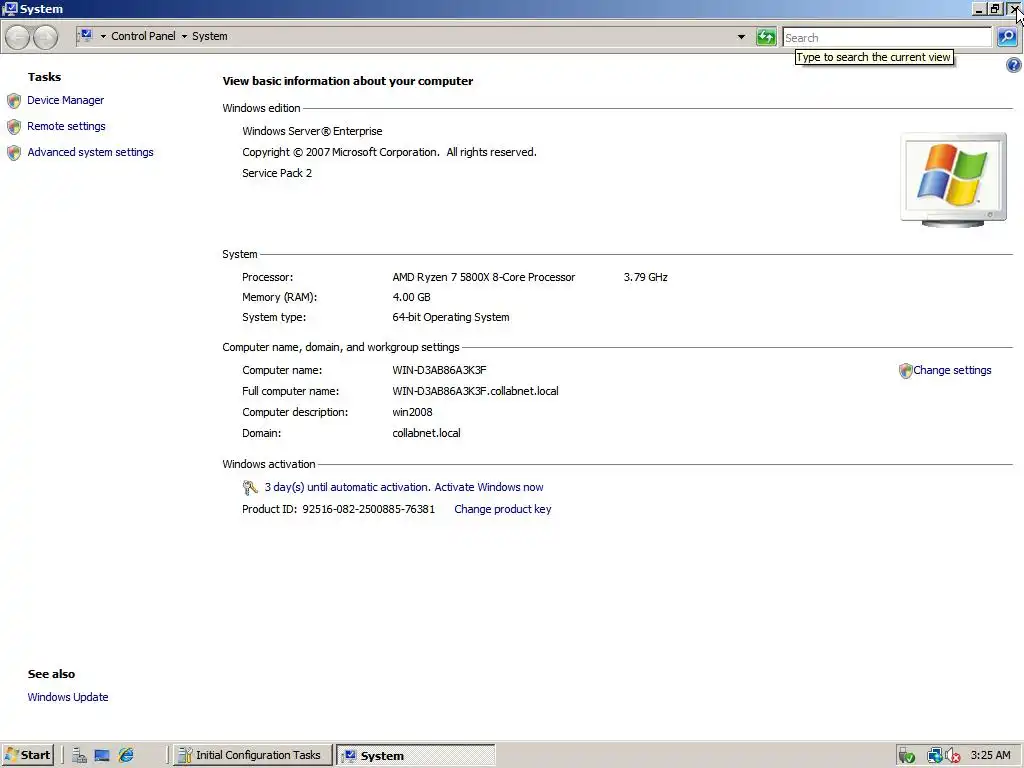This screenshot has height=768, width=1024.
Task: Open Advanced system settings link
Action: point(90,152)
